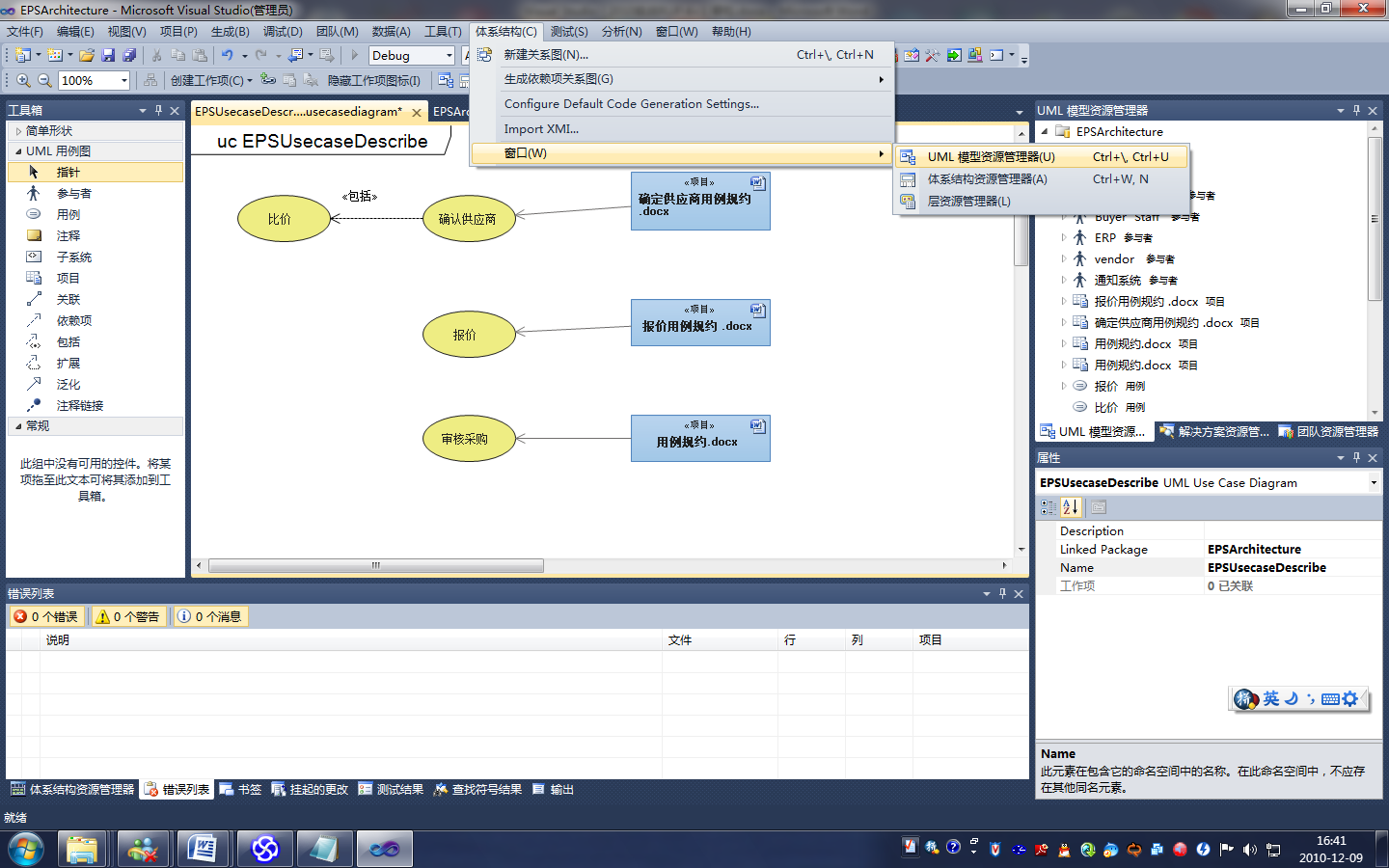Viewport: 1389px width, 868px height.
Task: Click the Undo arrow icon
Action: pos(227,55)
